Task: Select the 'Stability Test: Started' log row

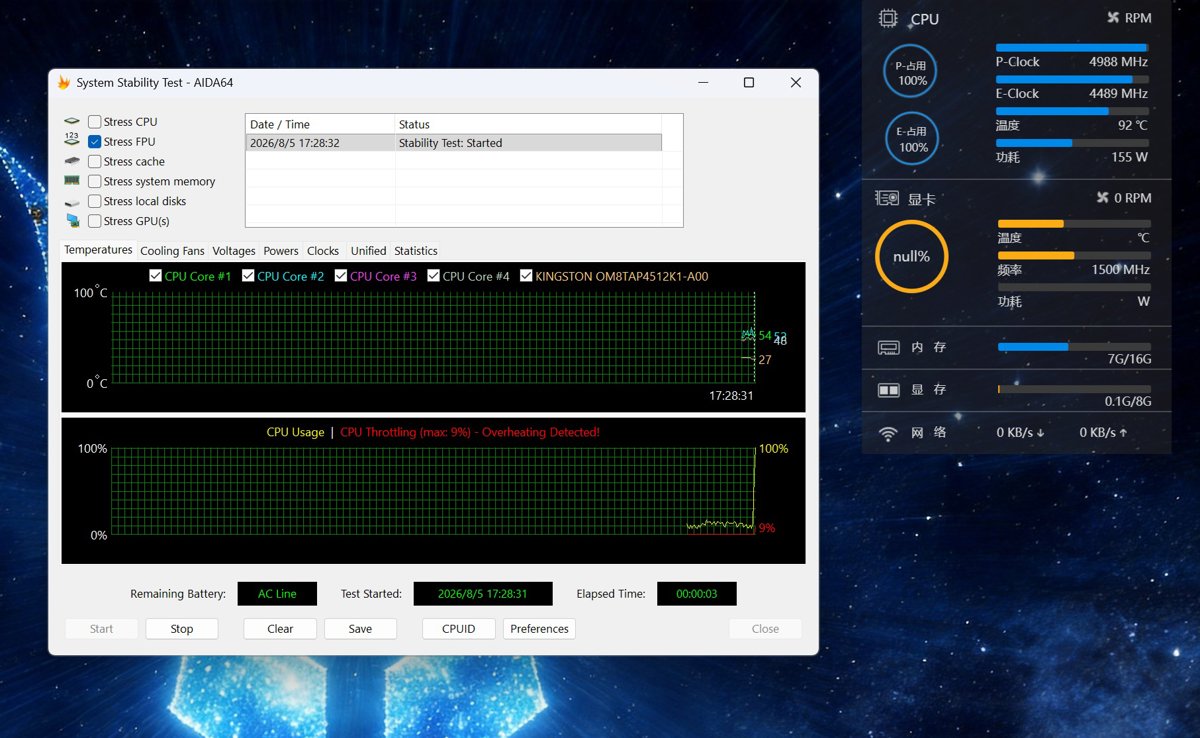Action: (x=454, y=143)
